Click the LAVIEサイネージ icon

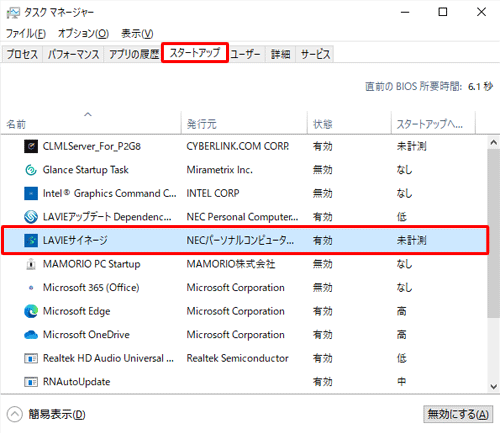click(31, 240)
